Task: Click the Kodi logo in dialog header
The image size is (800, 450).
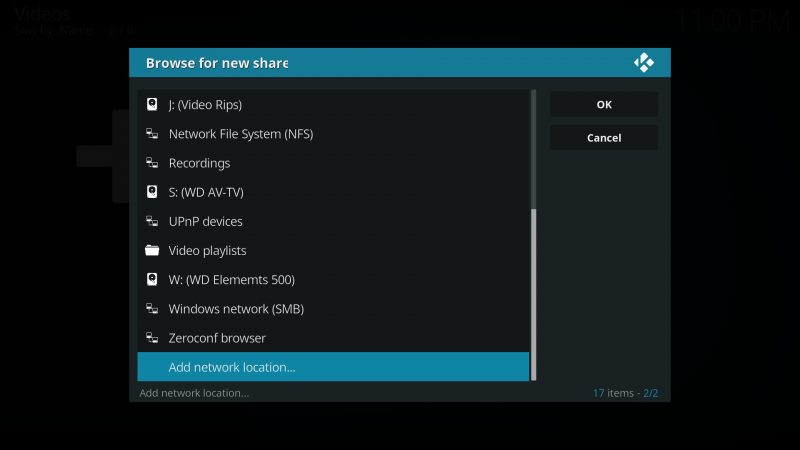Action: pyautogui.click(x=643, y=63)
